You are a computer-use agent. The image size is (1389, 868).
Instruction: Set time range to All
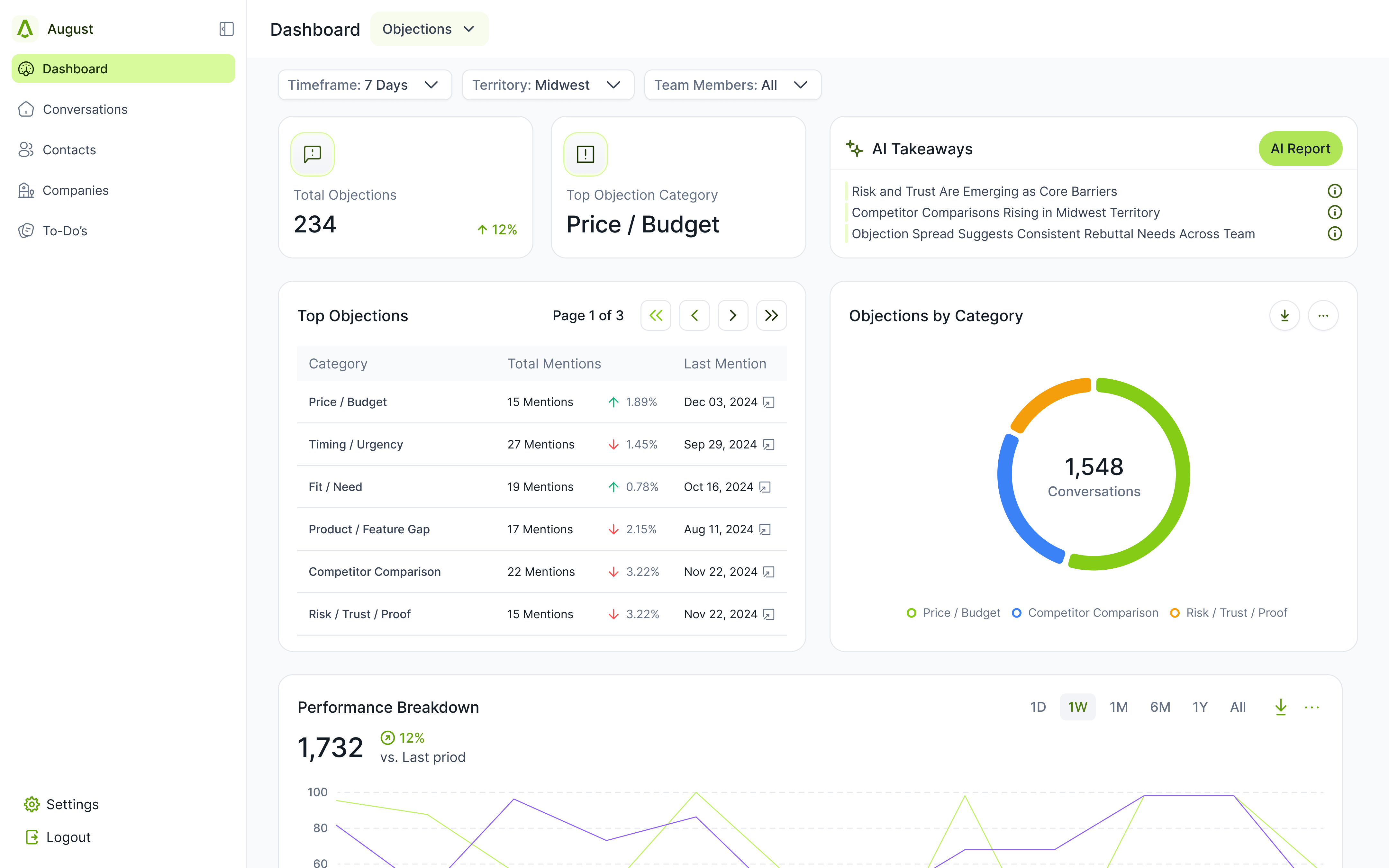pos(1238,707)
